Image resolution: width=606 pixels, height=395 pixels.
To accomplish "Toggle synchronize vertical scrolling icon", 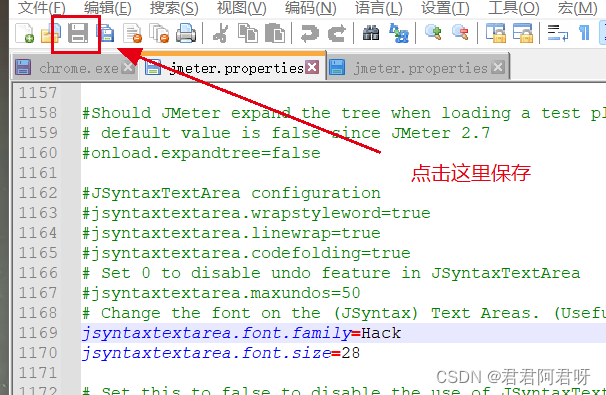I will (x=495, y=33).
